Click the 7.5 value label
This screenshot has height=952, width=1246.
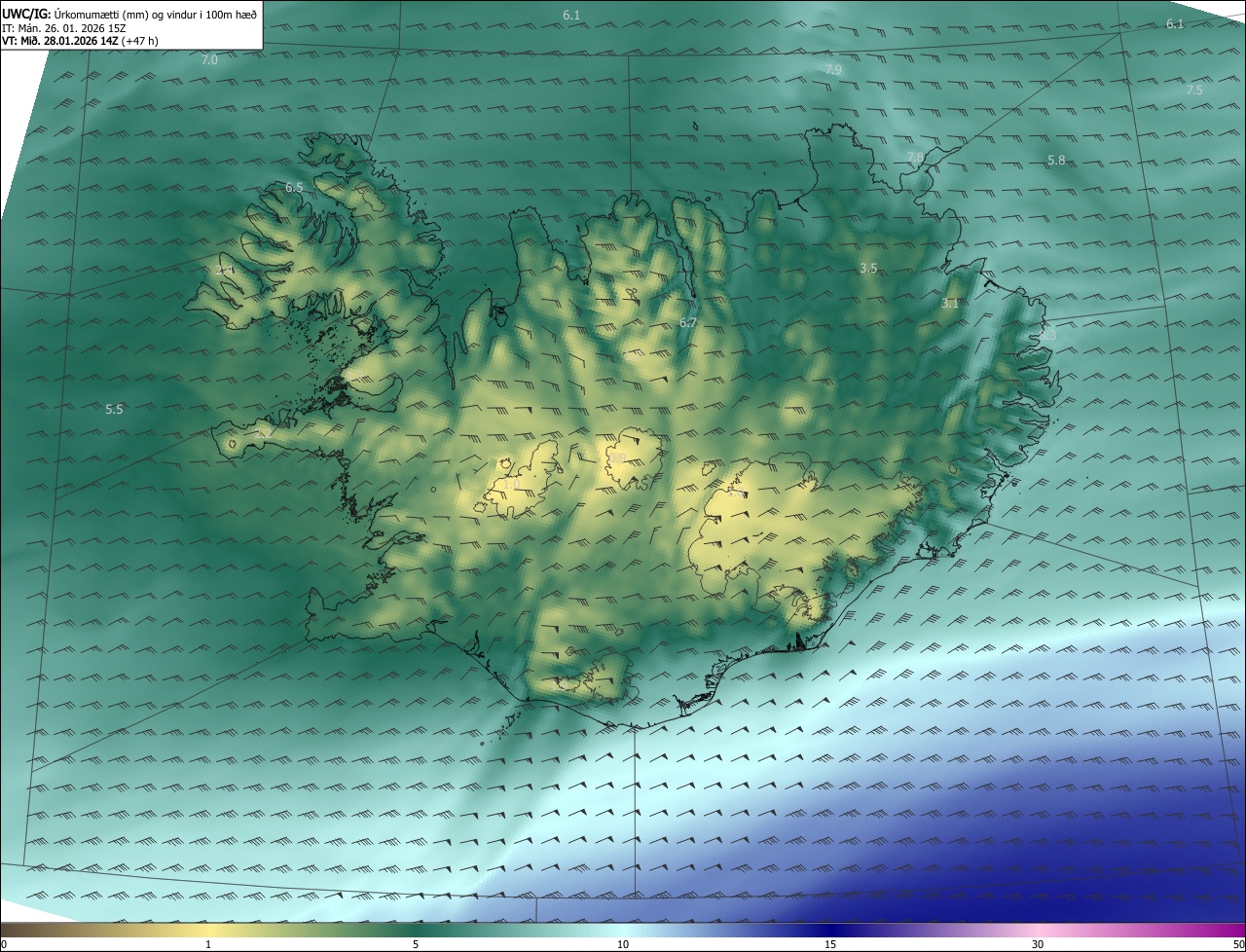(x=1194, y=90)
